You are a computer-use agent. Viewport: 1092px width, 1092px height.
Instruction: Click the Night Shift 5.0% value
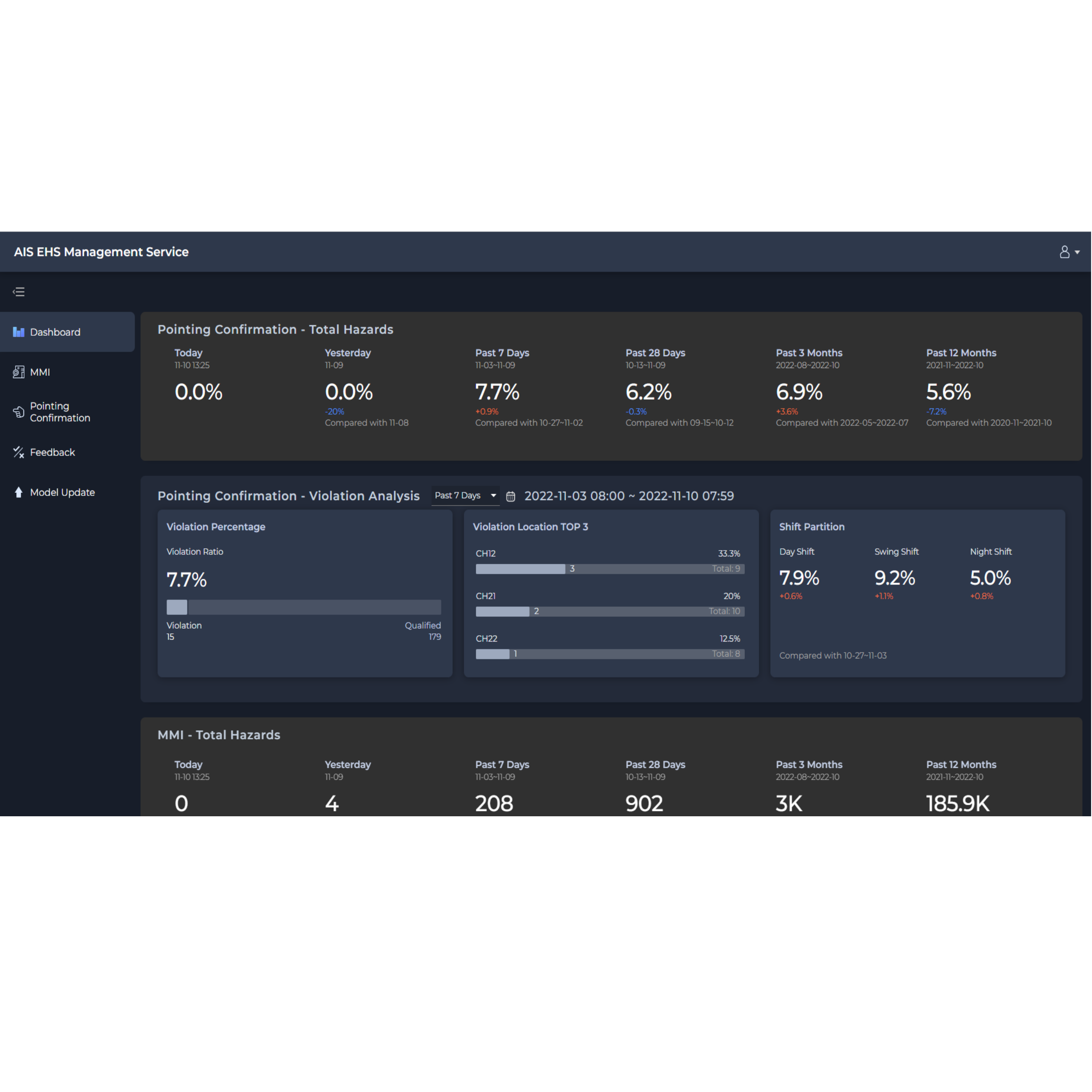(x=990, y=578)
